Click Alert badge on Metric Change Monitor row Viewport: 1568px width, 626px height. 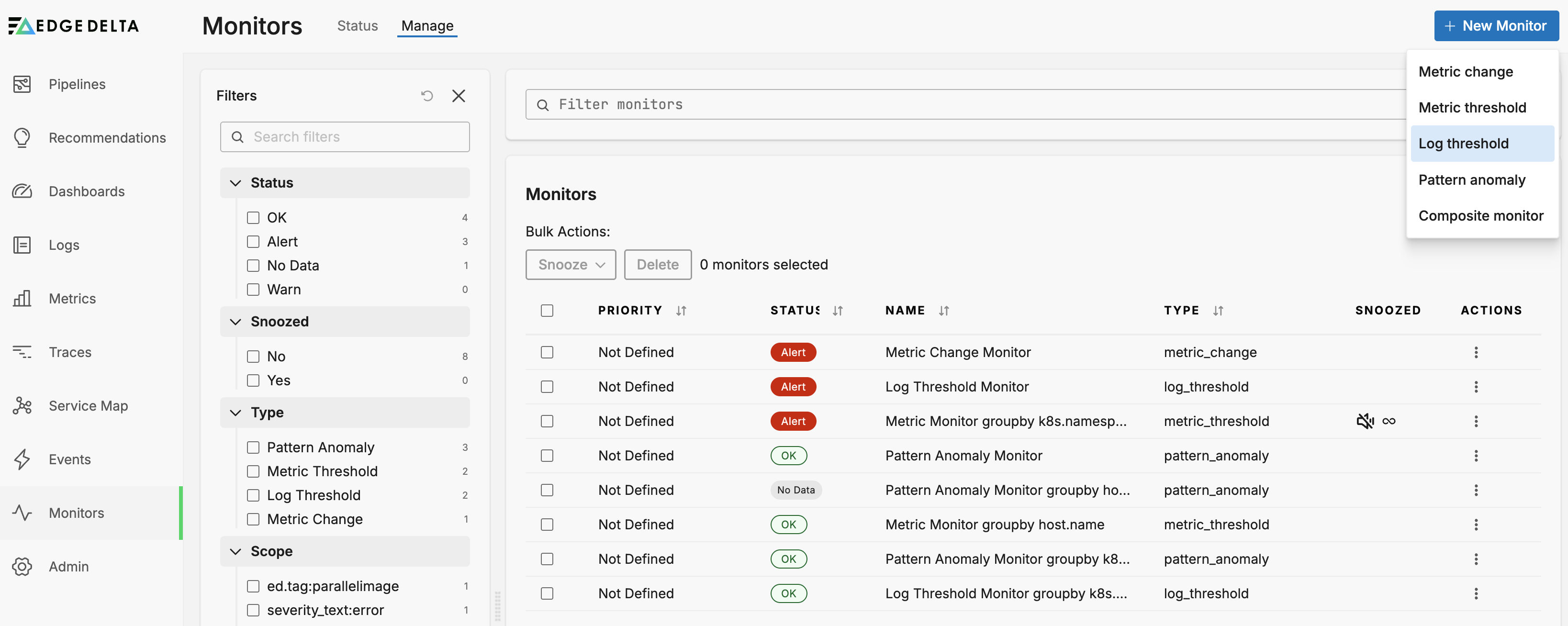click(x=793, y=352)
